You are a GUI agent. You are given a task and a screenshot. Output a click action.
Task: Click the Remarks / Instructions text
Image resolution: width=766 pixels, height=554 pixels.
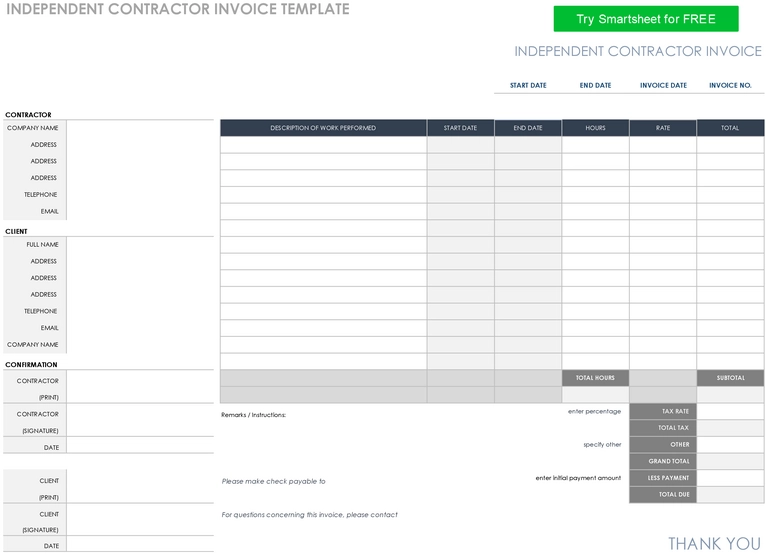tap(253, 415)
